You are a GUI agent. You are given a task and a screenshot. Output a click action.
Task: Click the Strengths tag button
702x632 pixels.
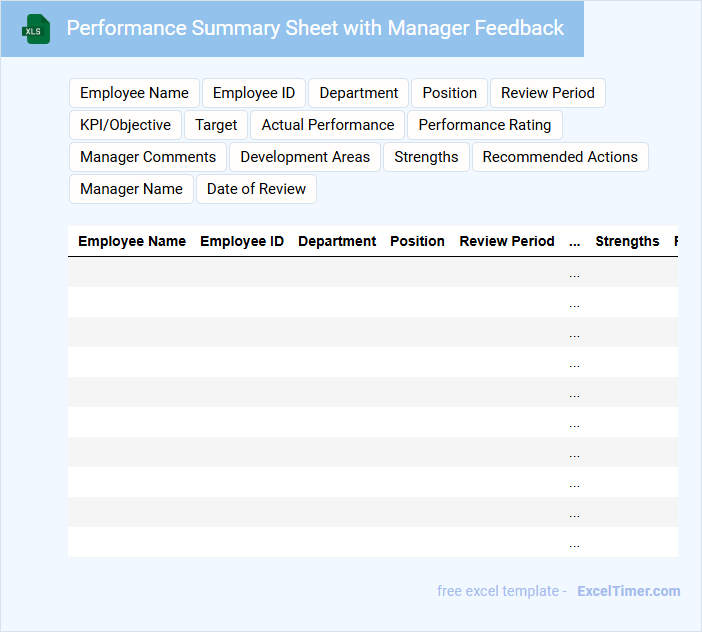(x=426, y=157)
